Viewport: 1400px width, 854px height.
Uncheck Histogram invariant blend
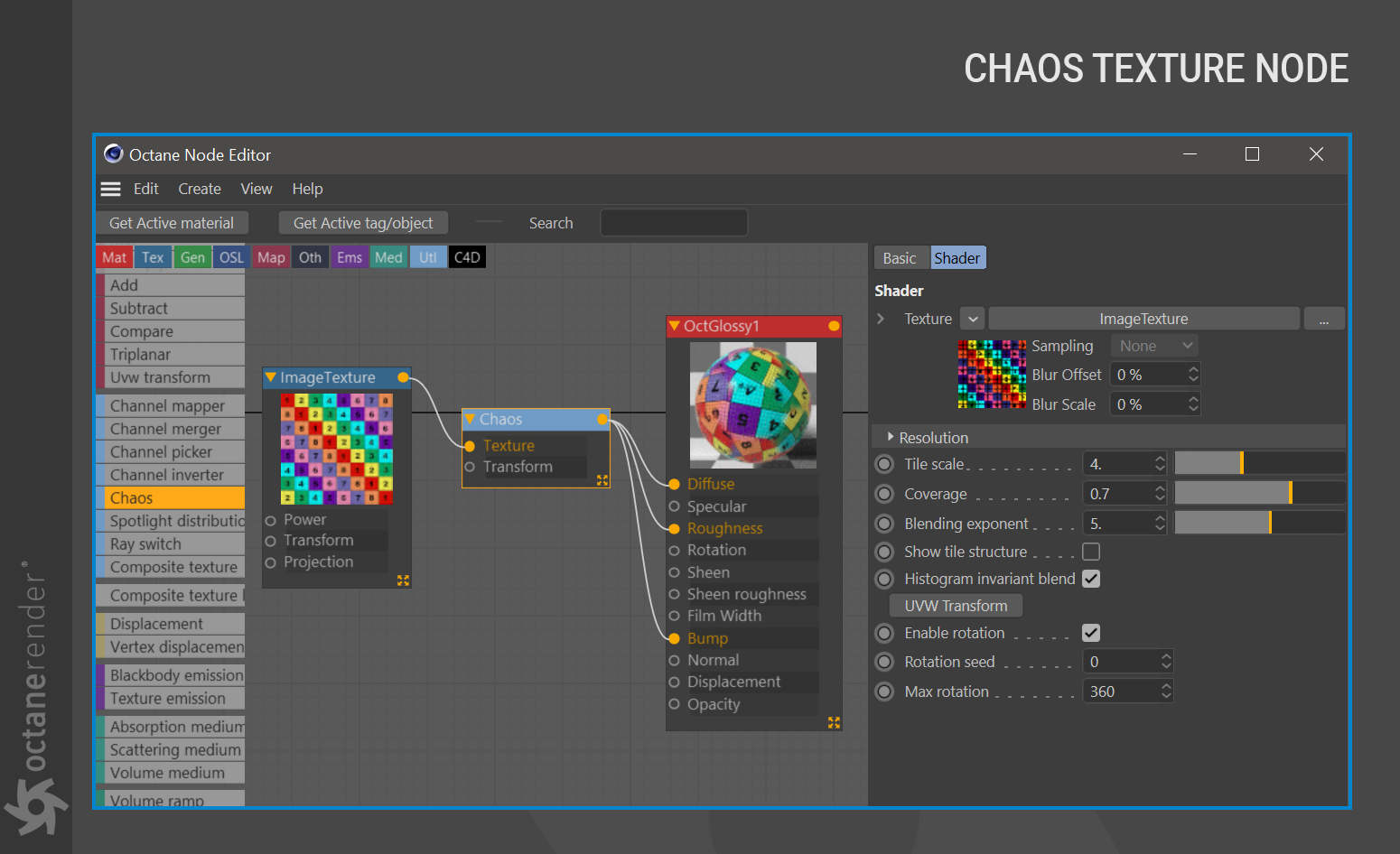[1091, 579]
